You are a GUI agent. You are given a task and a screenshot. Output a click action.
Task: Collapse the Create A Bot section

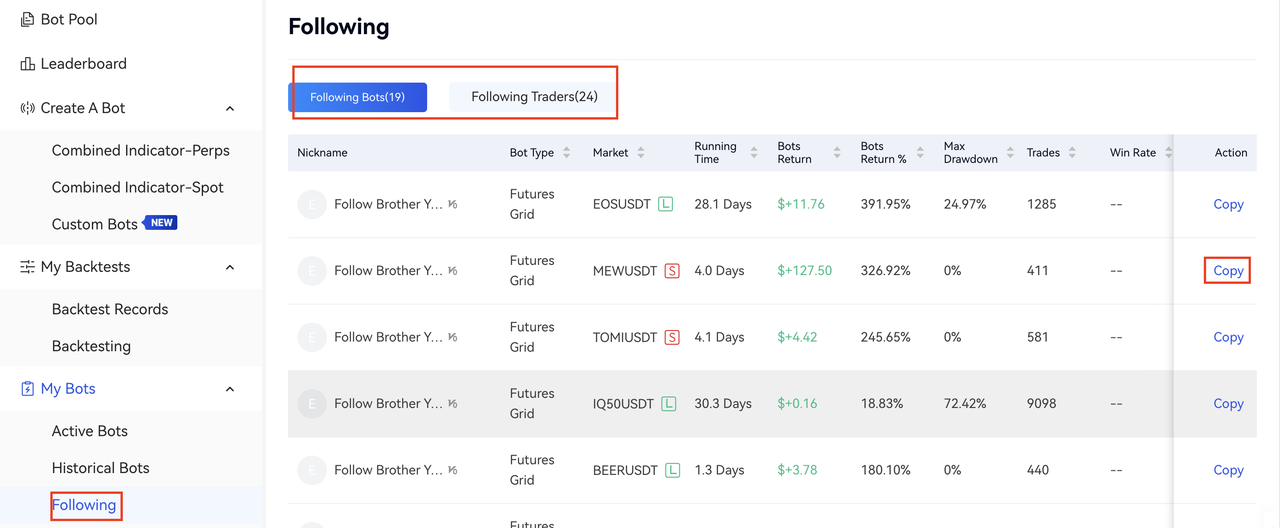(230, 108)
